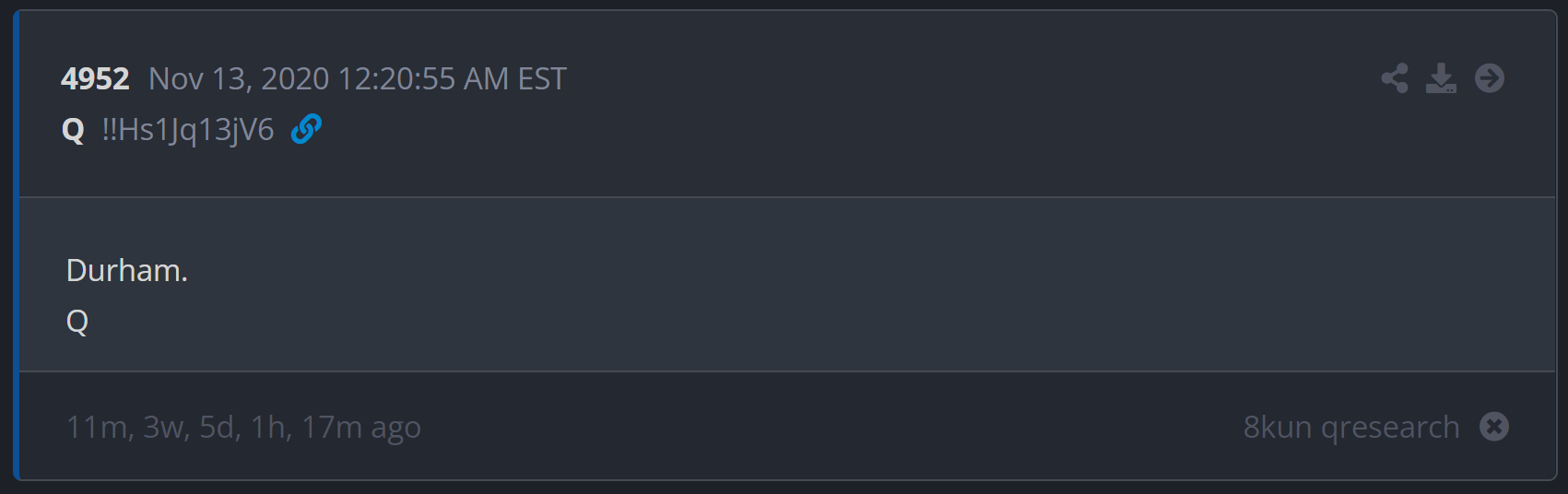Click the blue chain link icon beside the tripcode

pyautogui.click(x=306, y=129)
